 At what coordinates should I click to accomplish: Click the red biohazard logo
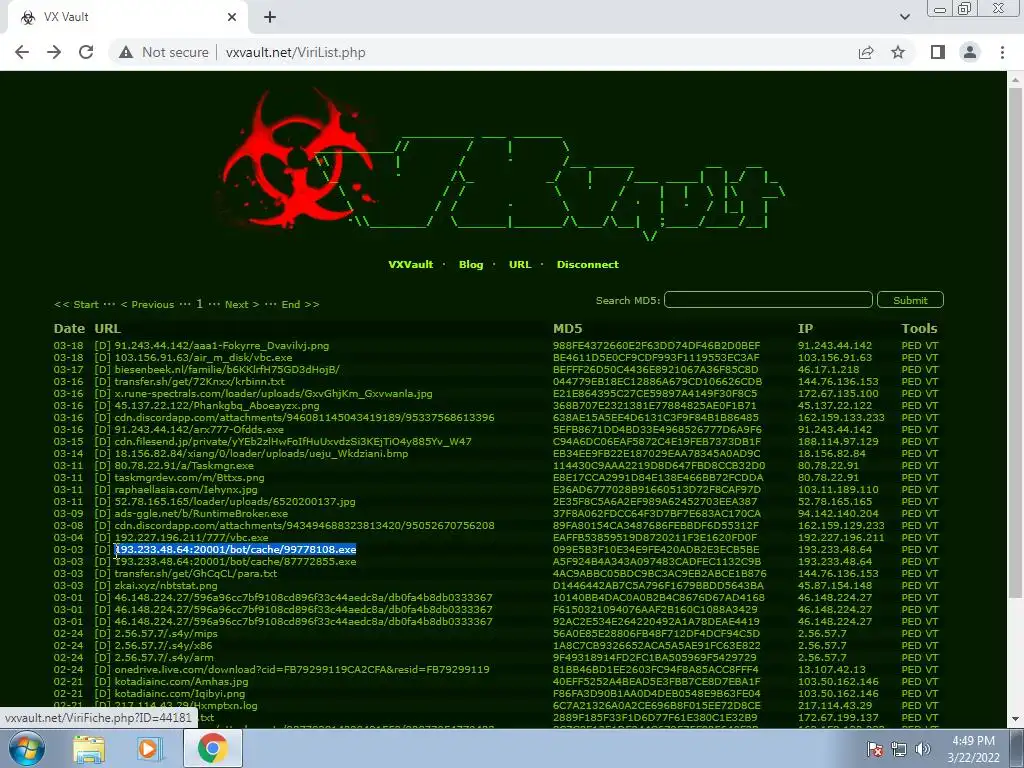tap(297, 160)
